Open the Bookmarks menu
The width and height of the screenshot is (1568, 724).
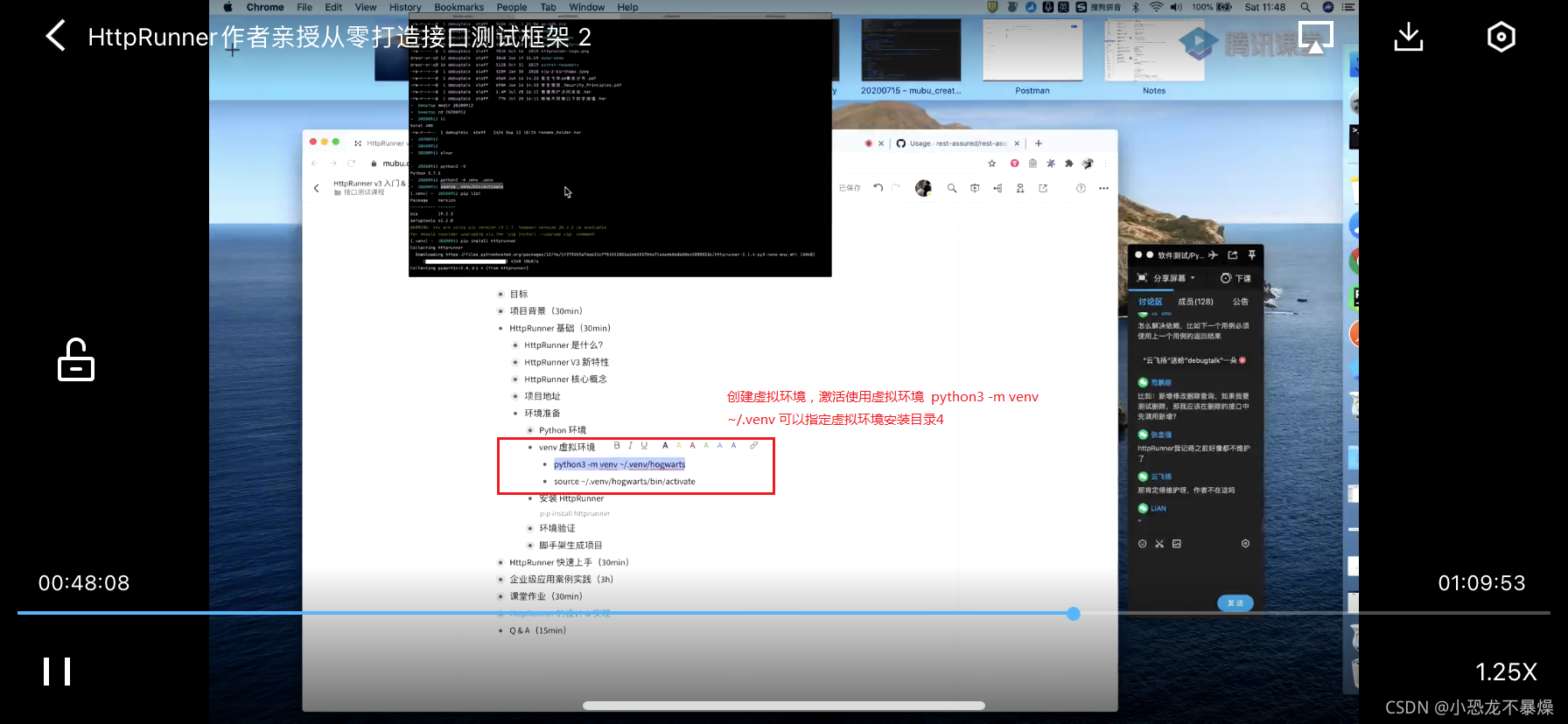[458, 7]
